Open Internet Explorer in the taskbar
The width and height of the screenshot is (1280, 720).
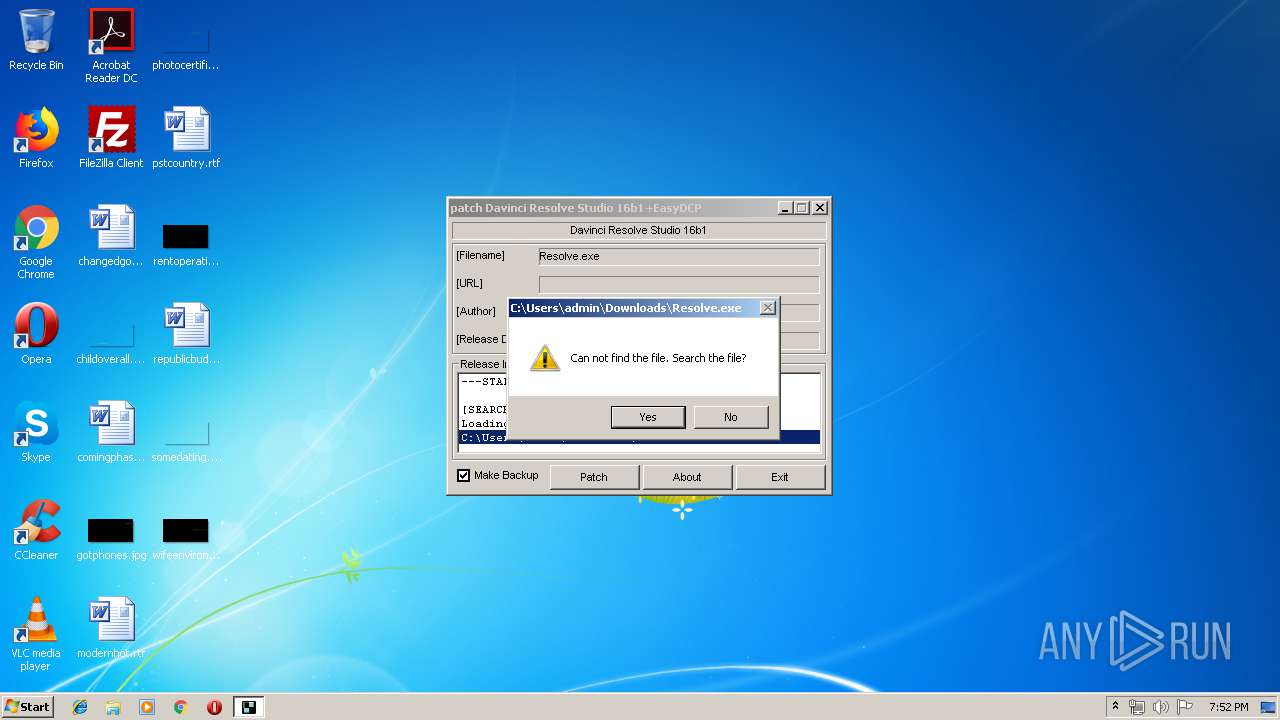click(x=80, y=707)
